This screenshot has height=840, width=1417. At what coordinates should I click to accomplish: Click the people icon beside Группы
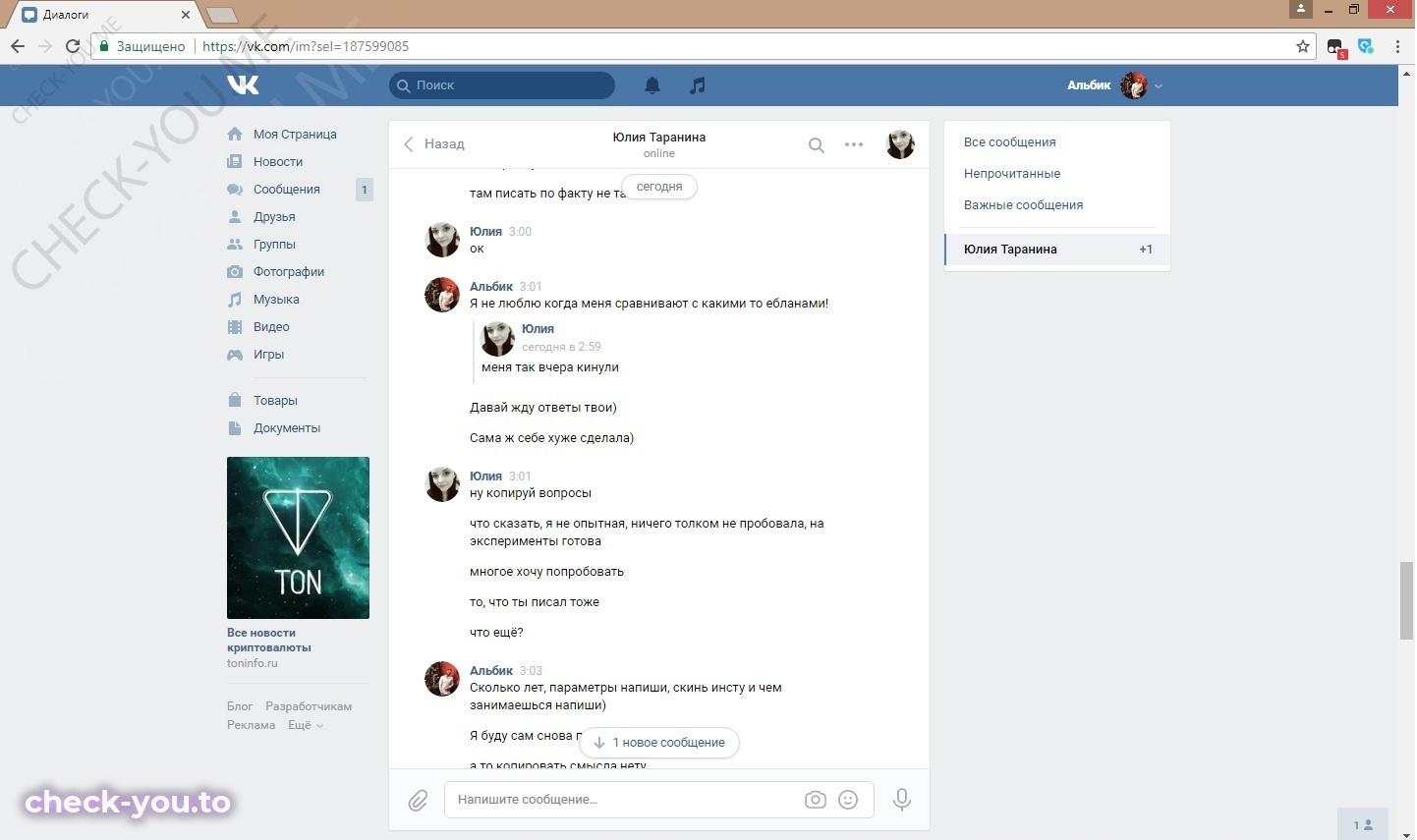click(235, 245)
